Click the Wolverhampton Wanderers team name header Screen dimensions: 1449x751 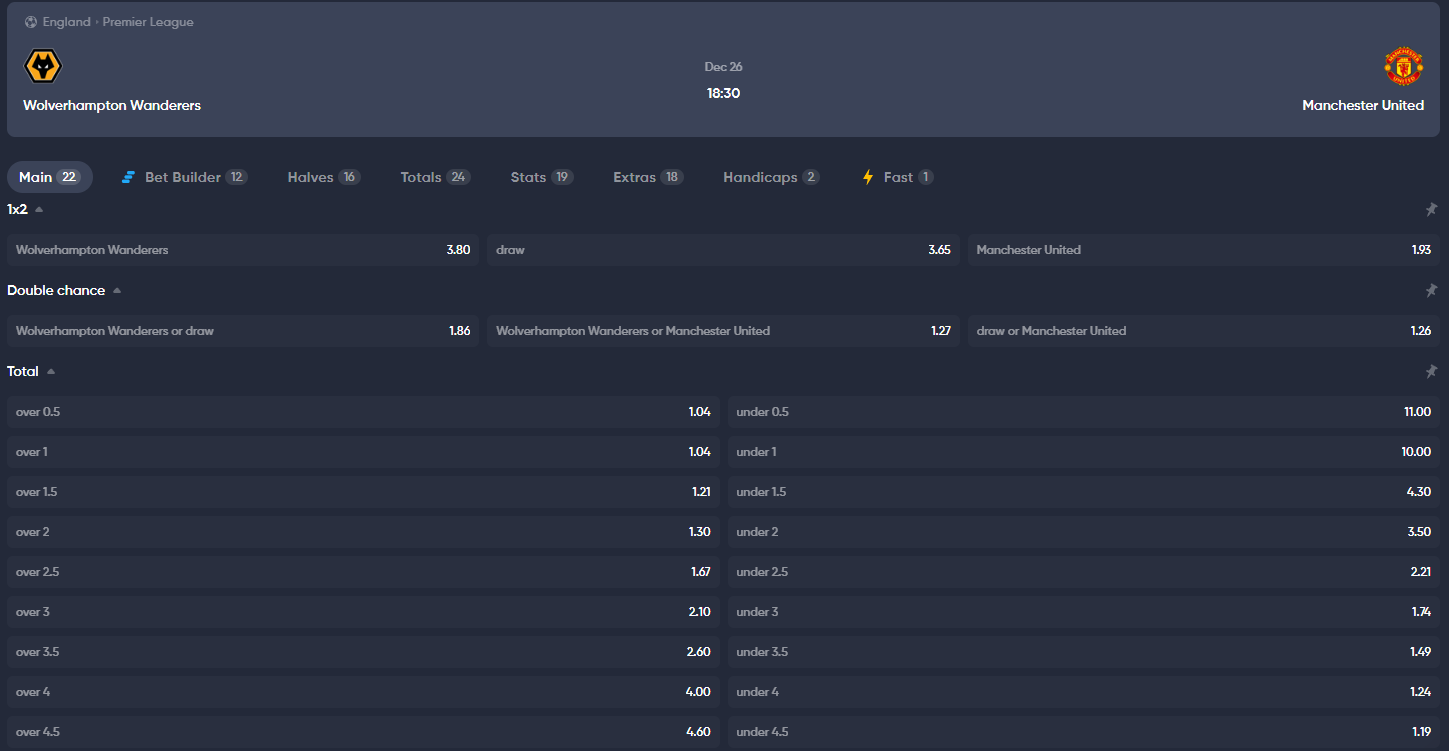(112, 105)
